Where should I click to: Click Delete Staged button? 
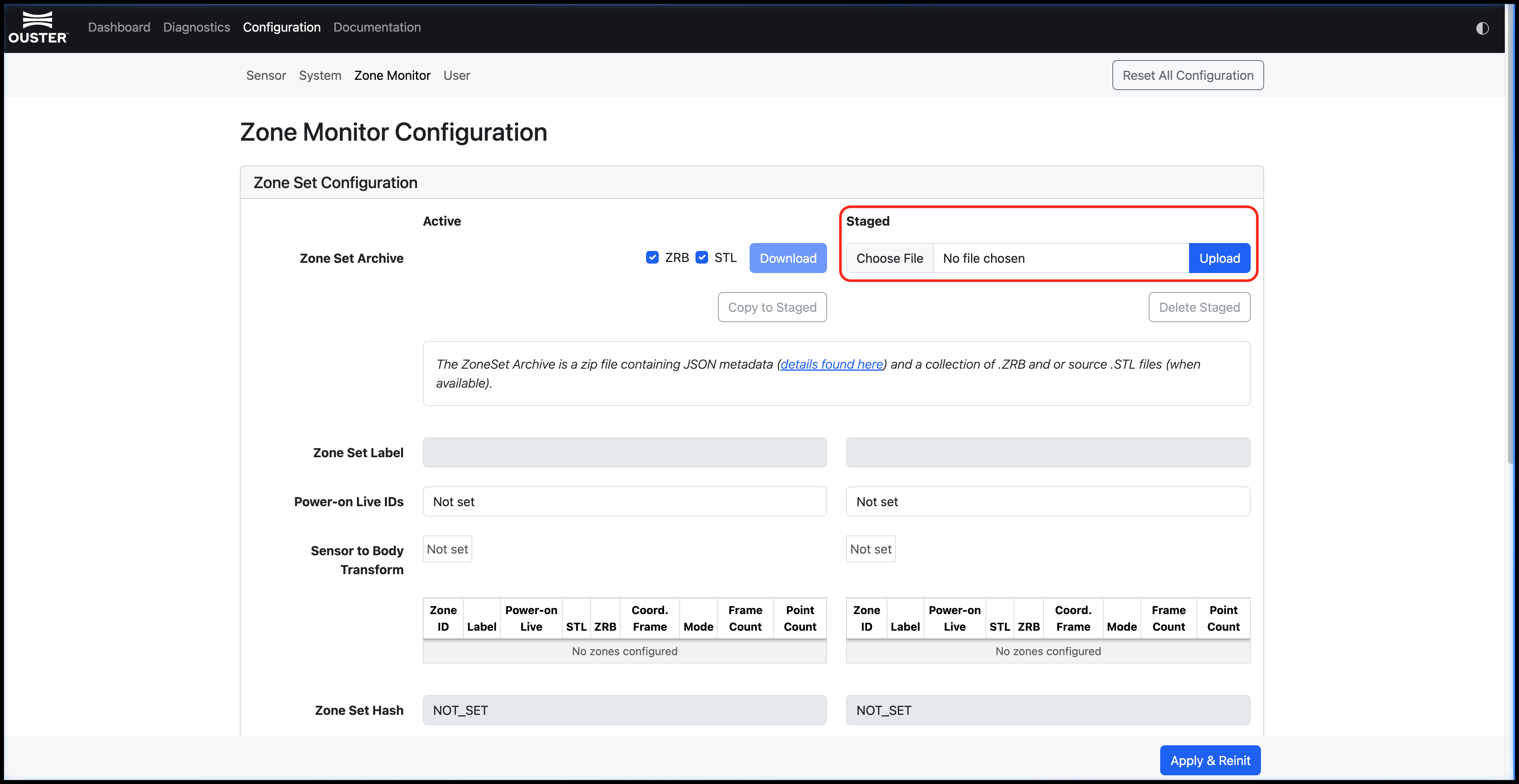coord(1199,307)
